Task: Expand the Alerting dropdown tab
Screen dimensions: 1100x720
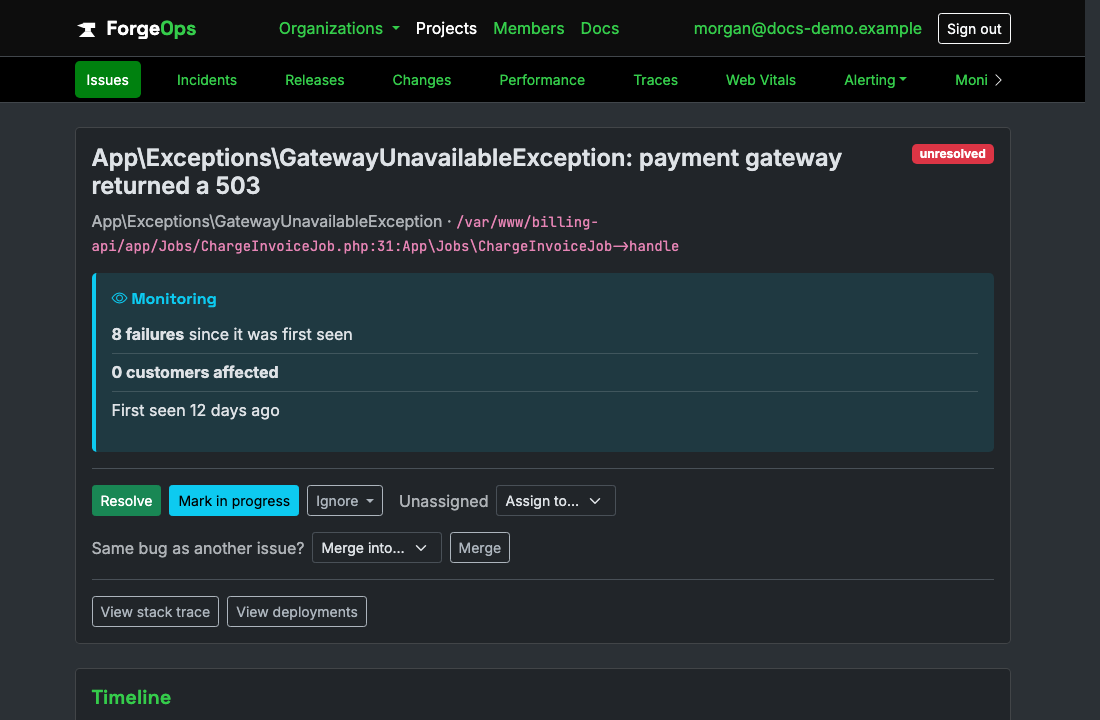Action: point(875,80)
